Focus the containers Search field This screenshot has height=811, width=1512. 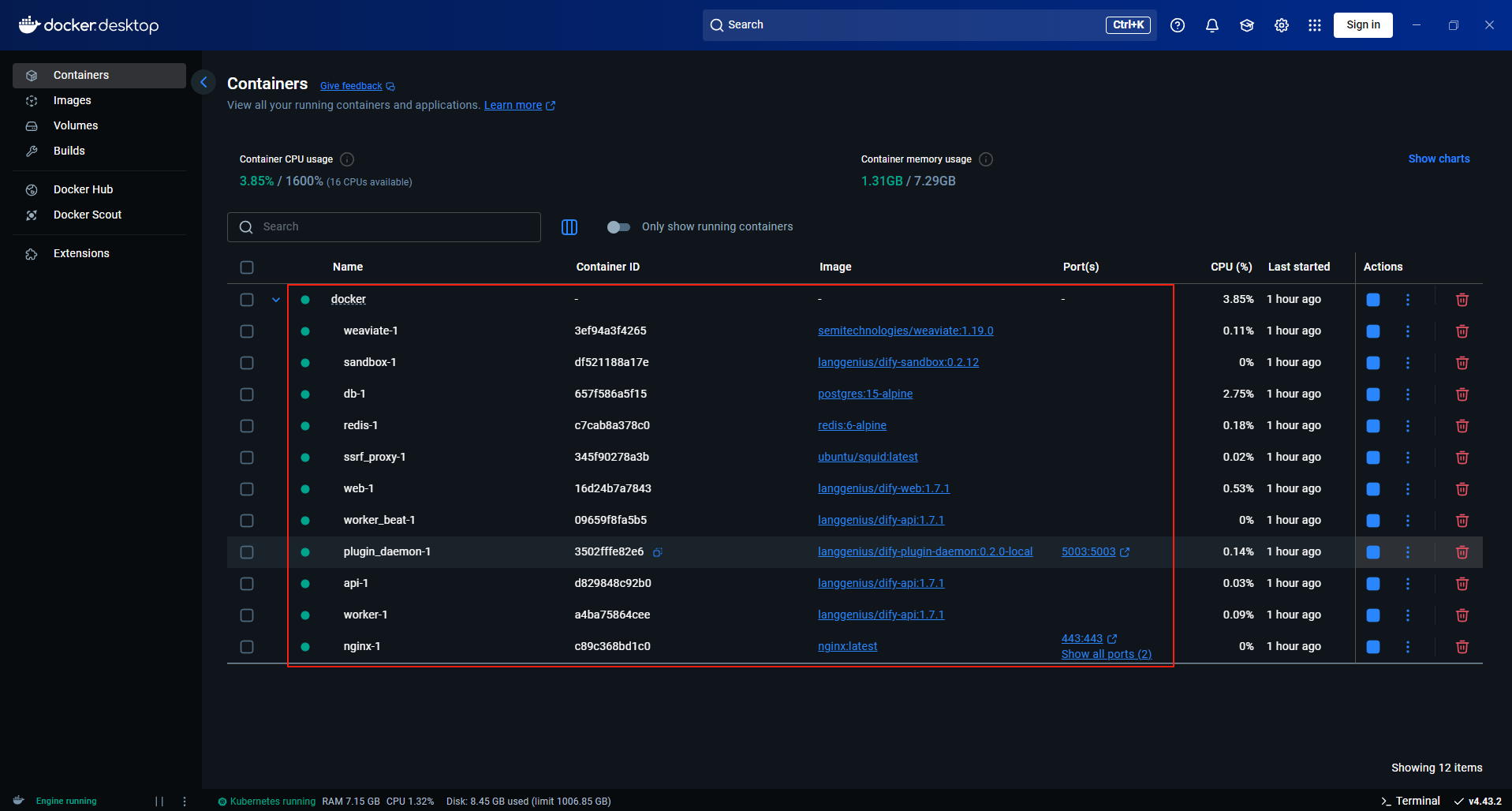(384, 227)
